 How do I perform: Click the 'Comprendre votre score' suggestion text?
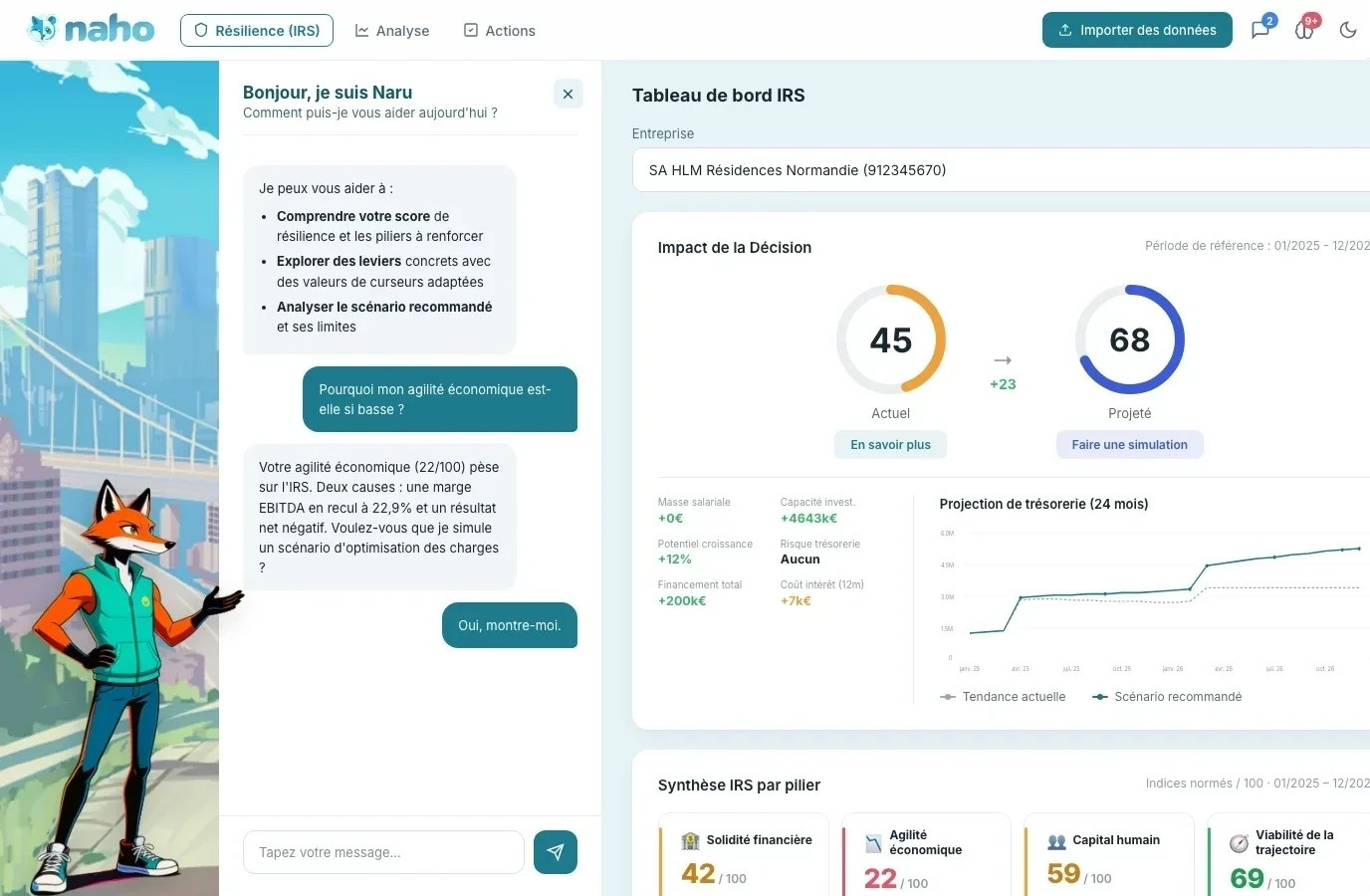[353, 216]
